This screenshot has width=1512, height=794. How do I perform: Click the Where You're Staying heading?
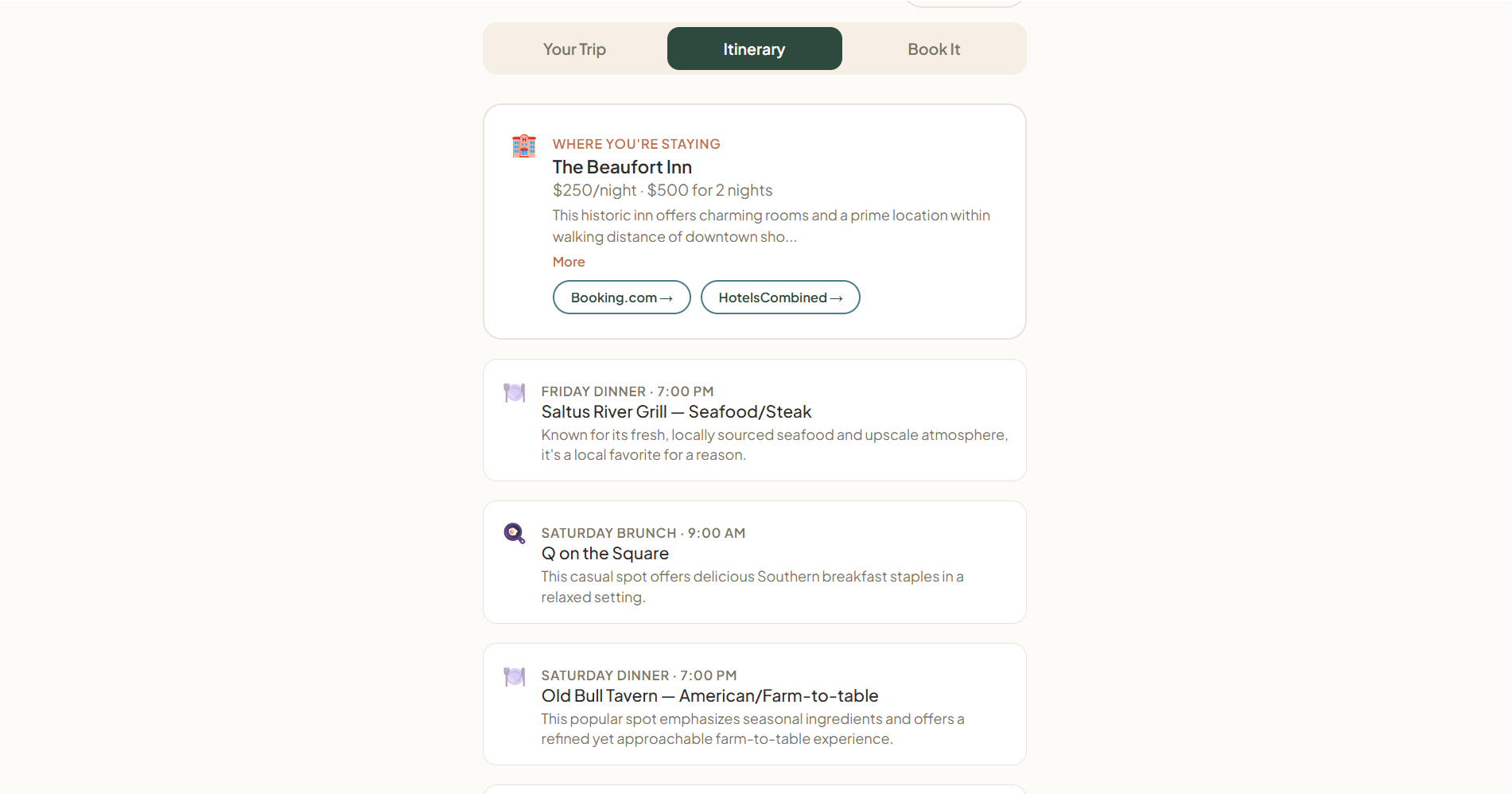pos(636,144)
